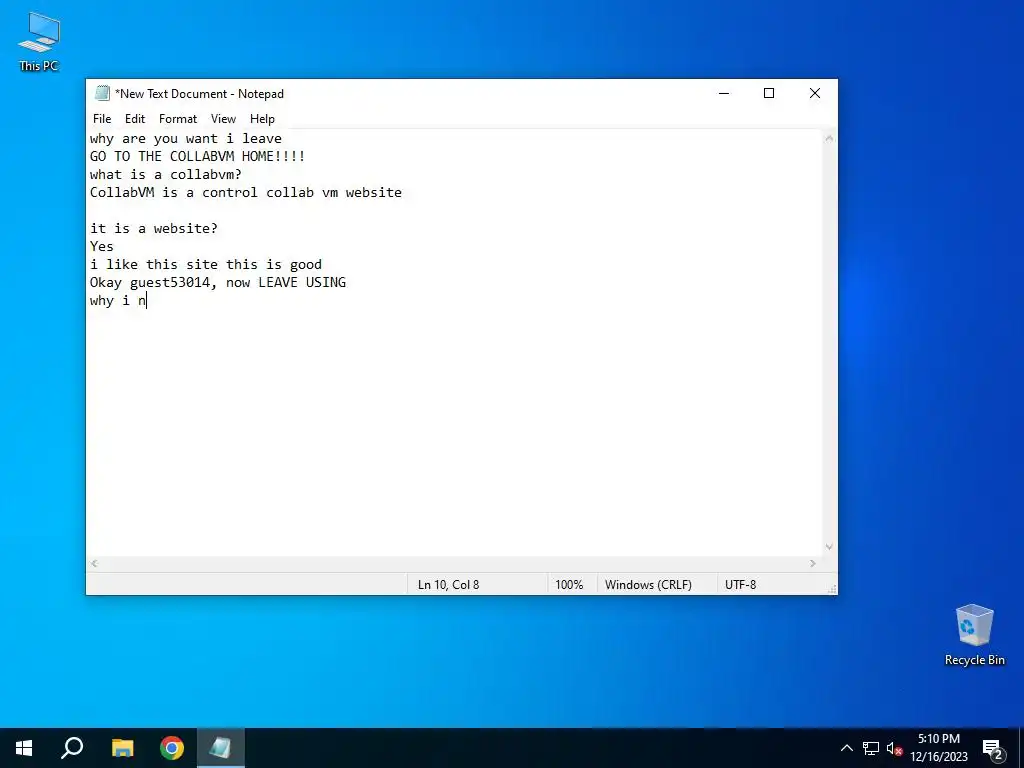This screenshot has width=1024, height=768.
Task: Select the Notepad taskbar button
Action: click(x=220, y=748)
